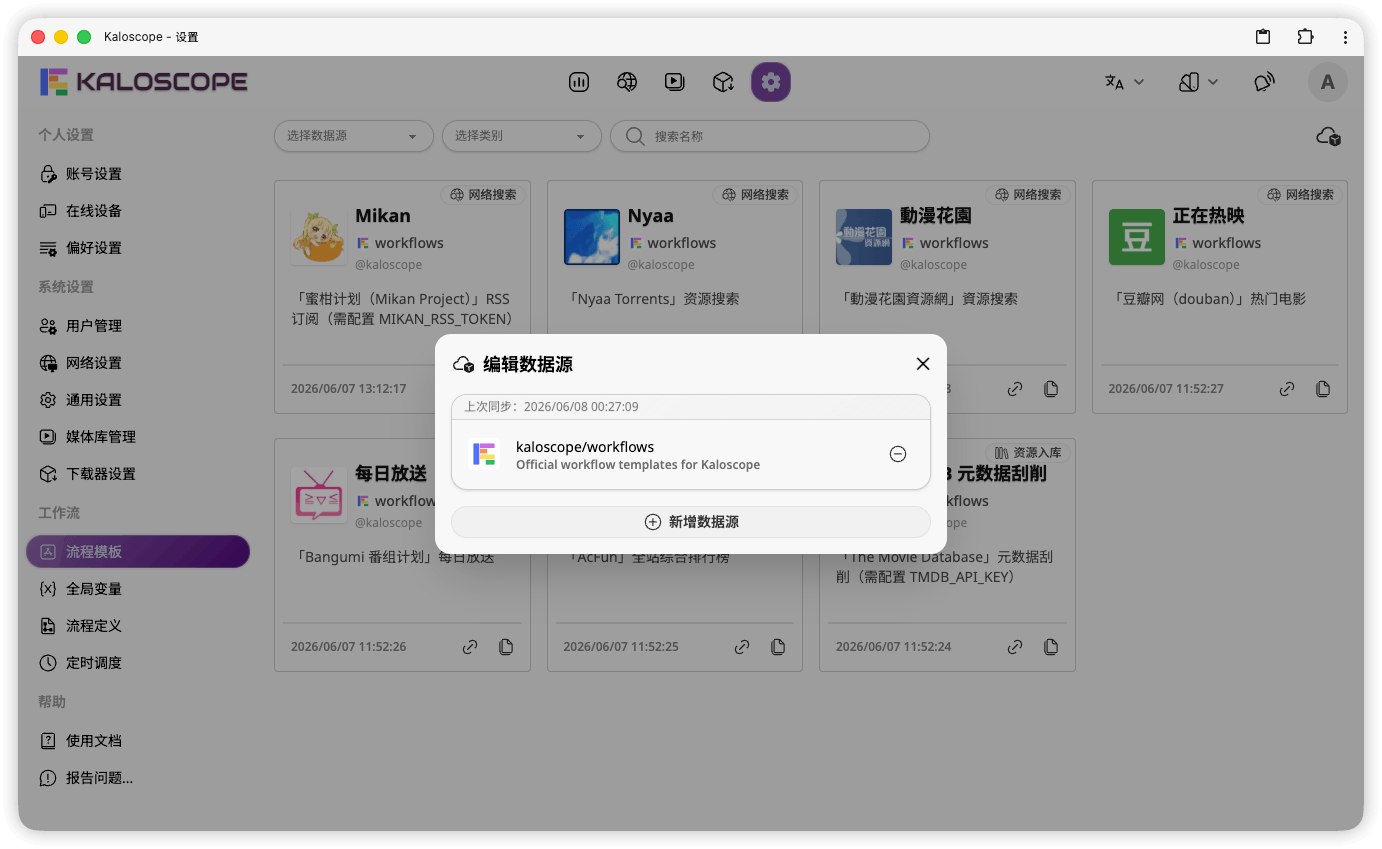Click the 正在热映 green 豆 thumbnail
The width and height of the screenshot is (1382, 849).
click(1137, 237)
